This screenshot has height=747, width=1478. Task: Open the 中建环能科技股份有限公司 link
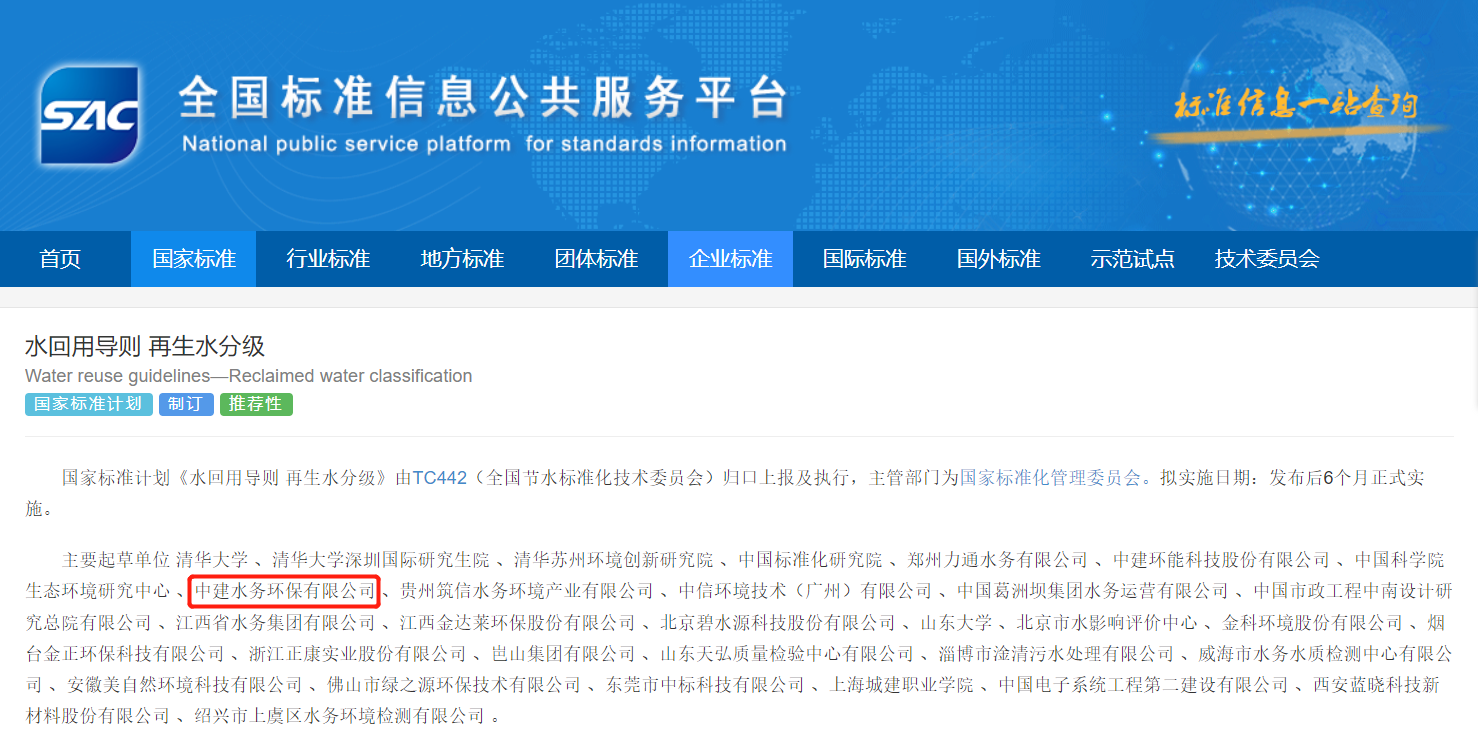(x=1222, y=559)
